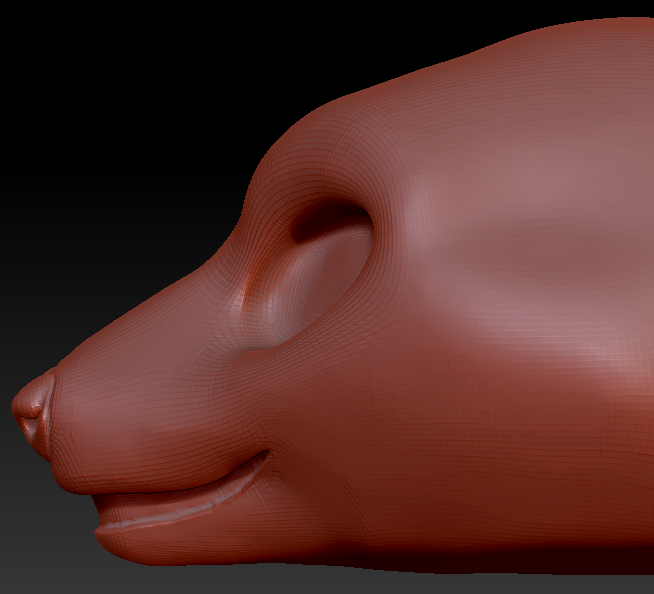
Task: Click the nose tip of the sculpted head
Action: pos(32,414)
